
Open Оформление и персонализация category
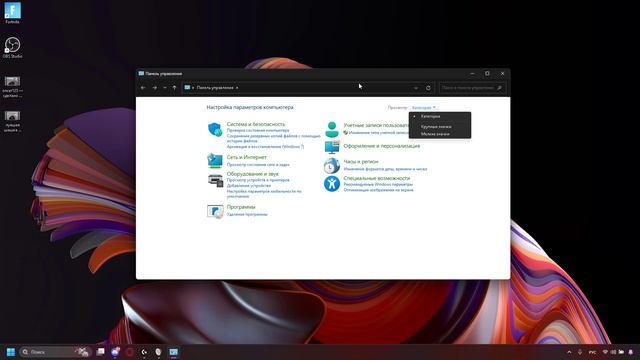pyautogui.click(x=382, y=146)
